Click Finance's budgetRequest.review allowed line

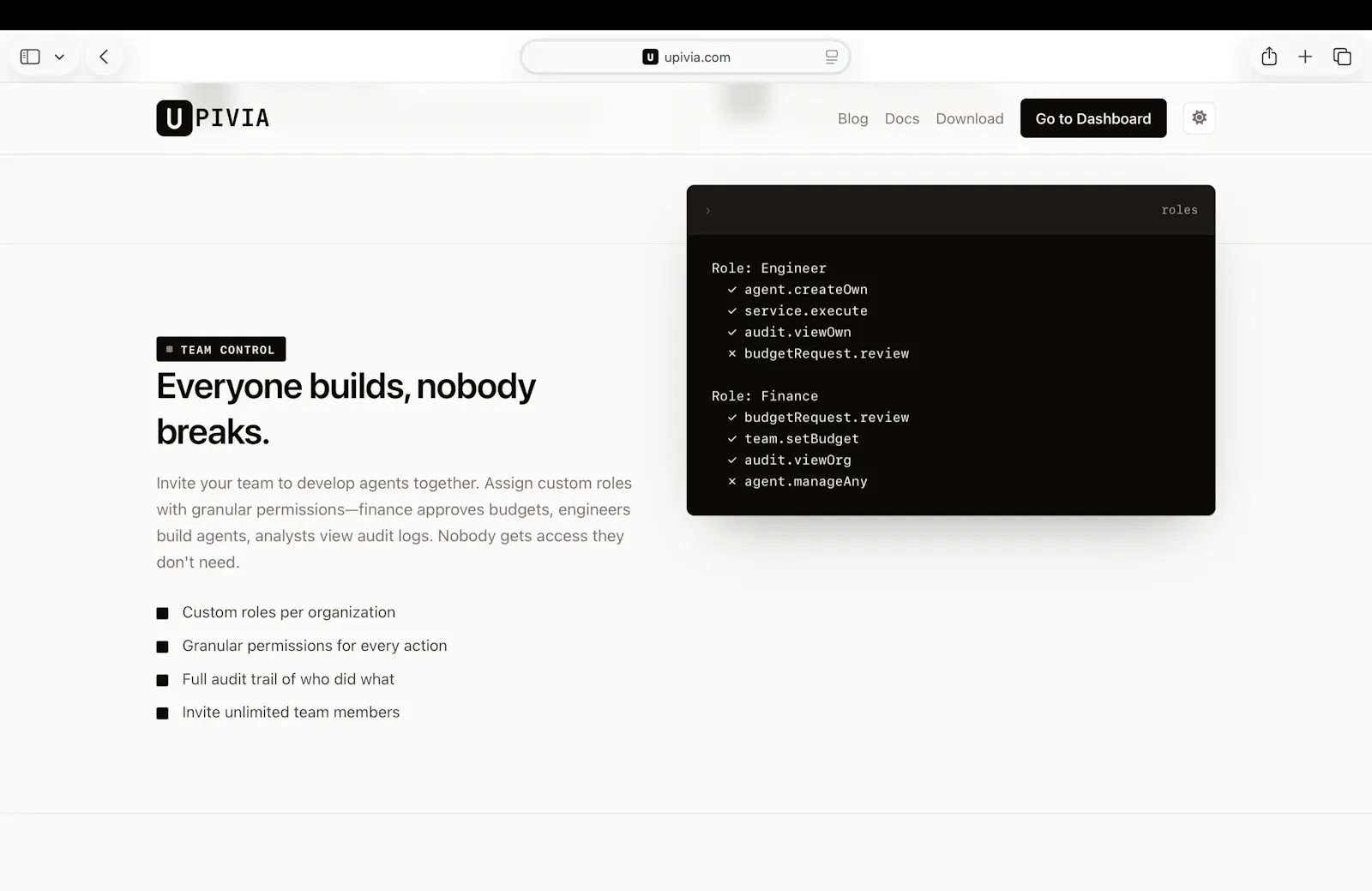(x=826, y=417)
